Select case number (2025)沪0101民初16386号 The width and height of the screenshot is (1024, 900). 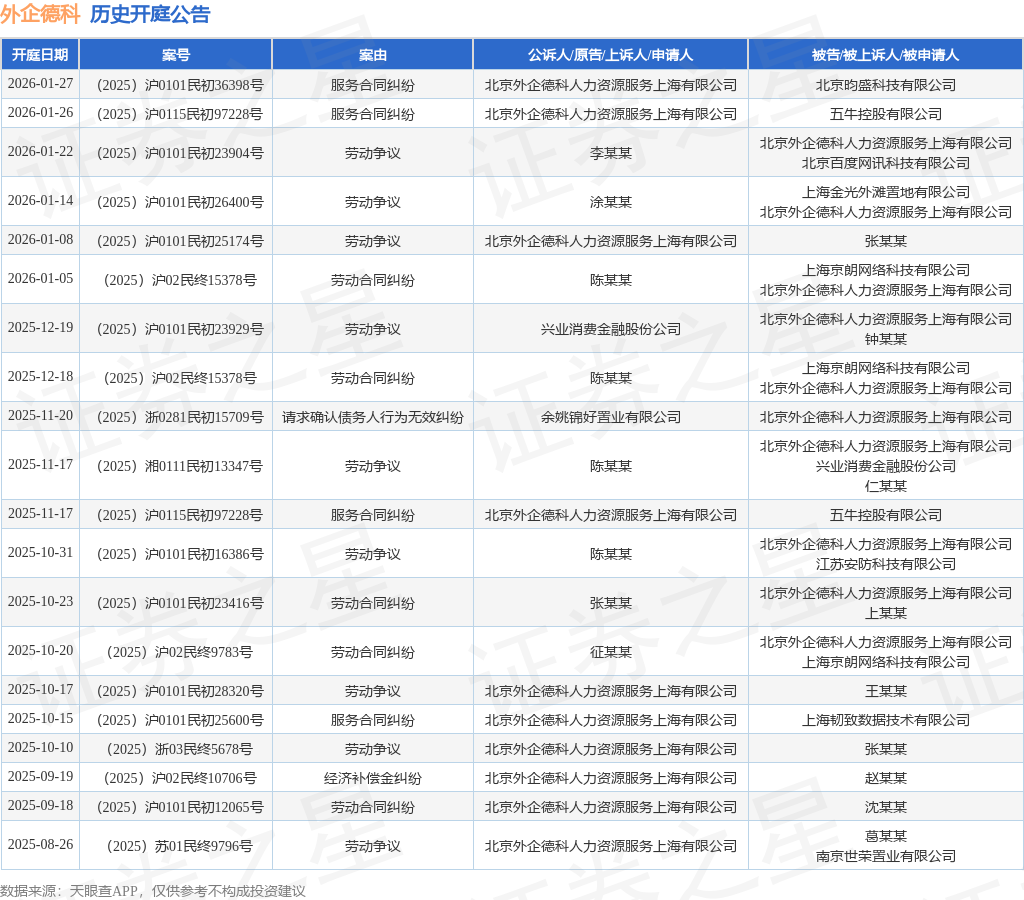[180, 554]
